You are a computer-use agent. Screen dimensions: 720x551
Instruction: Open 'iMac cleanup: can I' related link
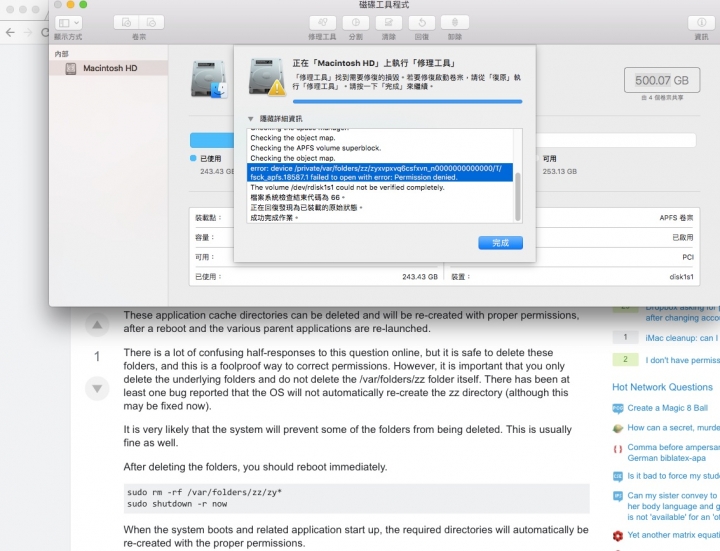tap(682, 338)
